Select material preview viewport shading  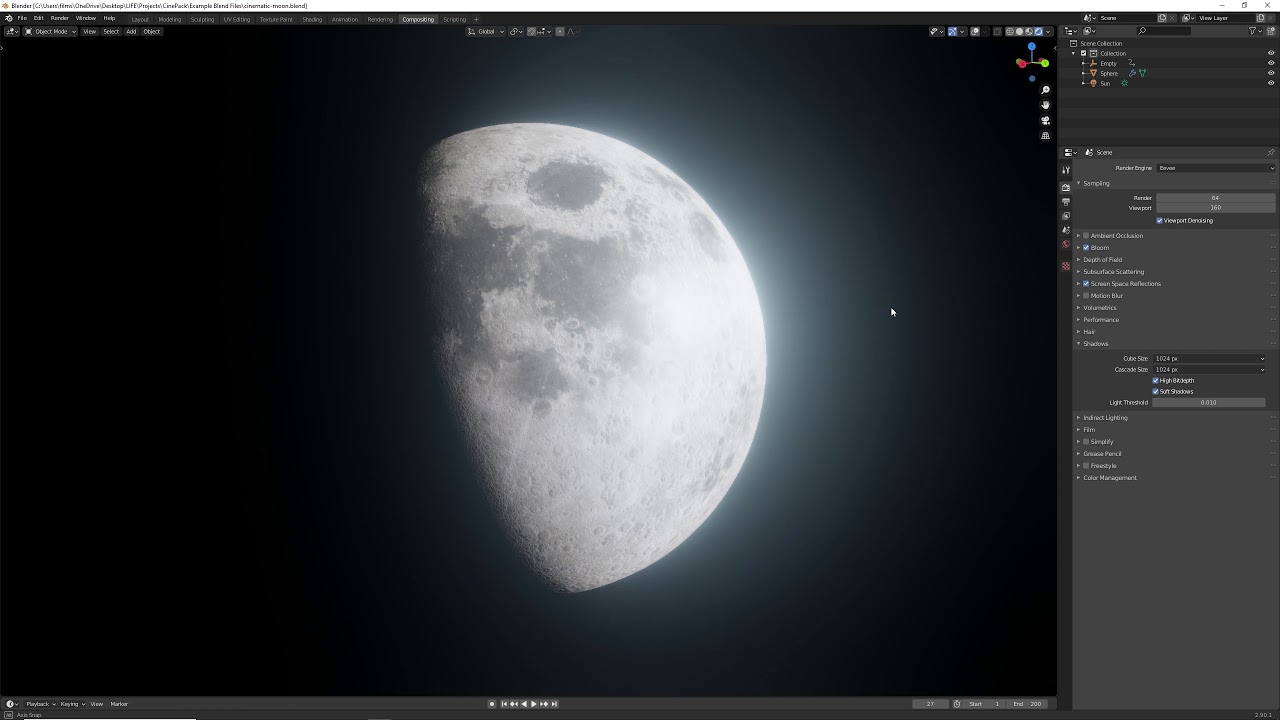1029,31
